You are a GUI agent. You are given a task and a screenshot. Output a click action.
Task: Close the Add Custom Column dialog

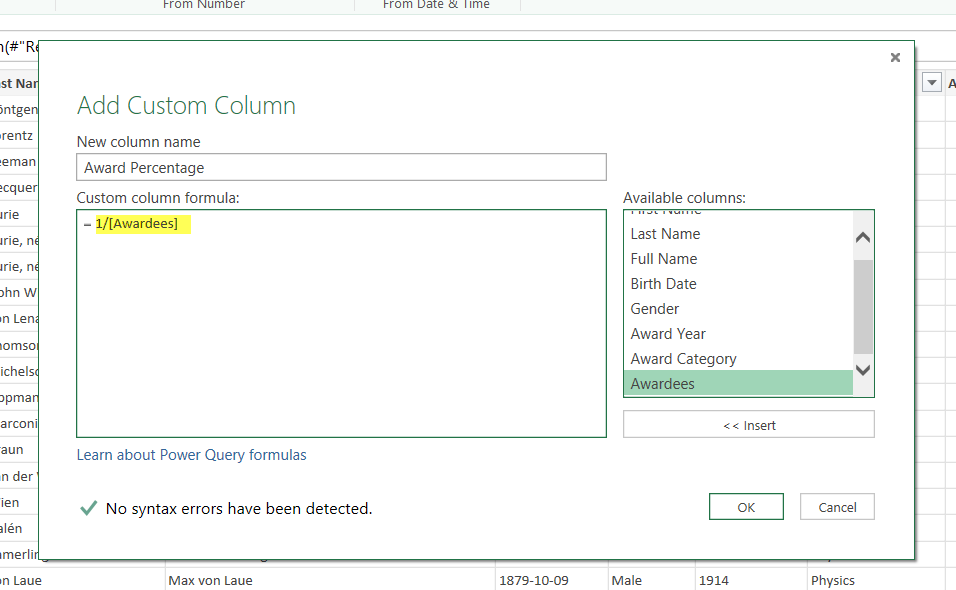click(895, 58)
